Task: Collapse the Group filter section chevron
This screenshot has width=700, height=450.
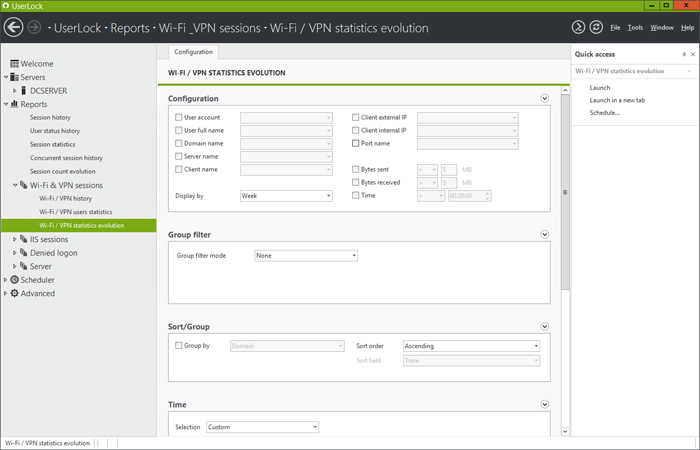Action: point(545,234)
